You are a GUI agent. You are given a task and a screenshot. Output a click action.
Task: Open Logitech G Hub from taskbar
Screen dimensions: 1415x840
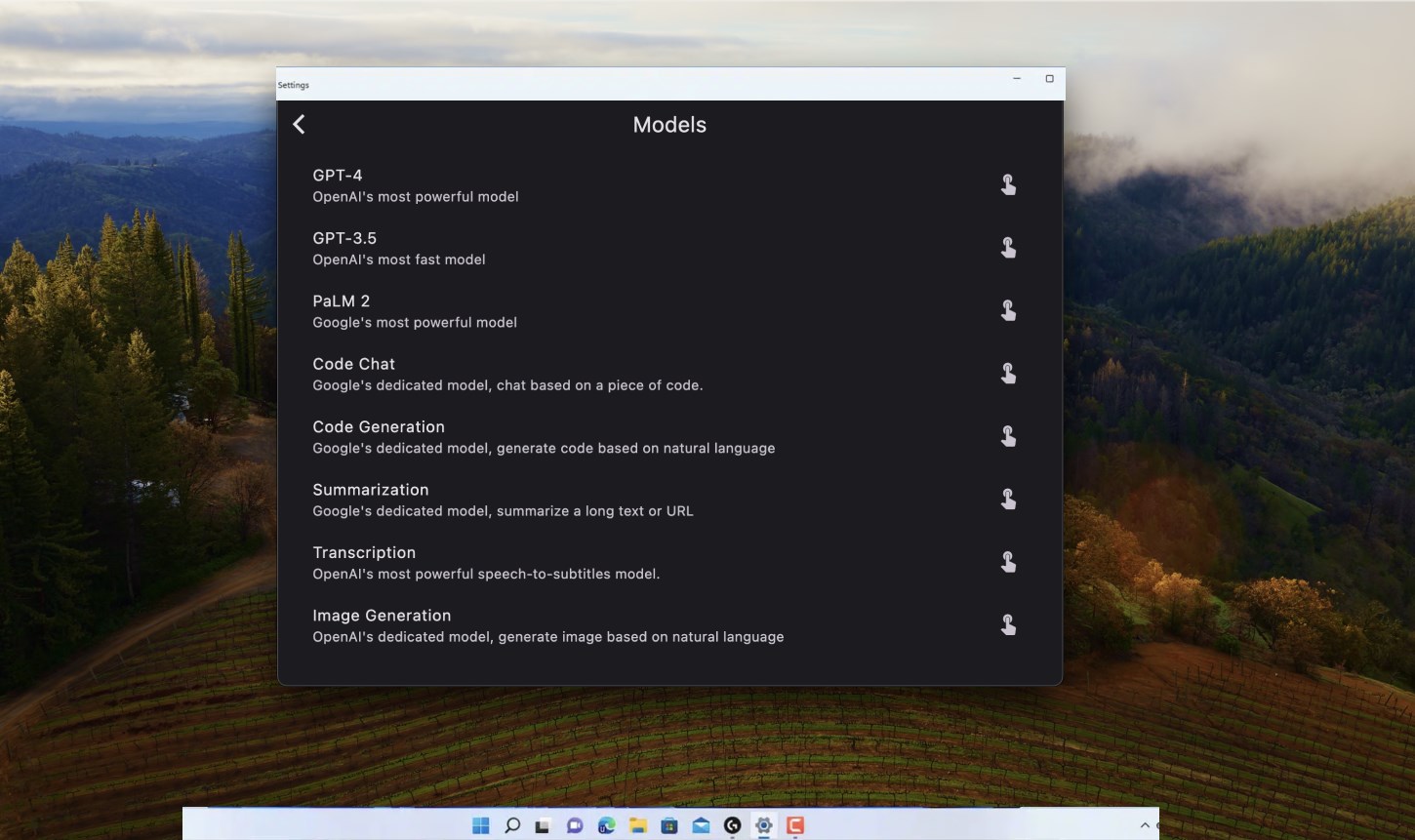733,826
